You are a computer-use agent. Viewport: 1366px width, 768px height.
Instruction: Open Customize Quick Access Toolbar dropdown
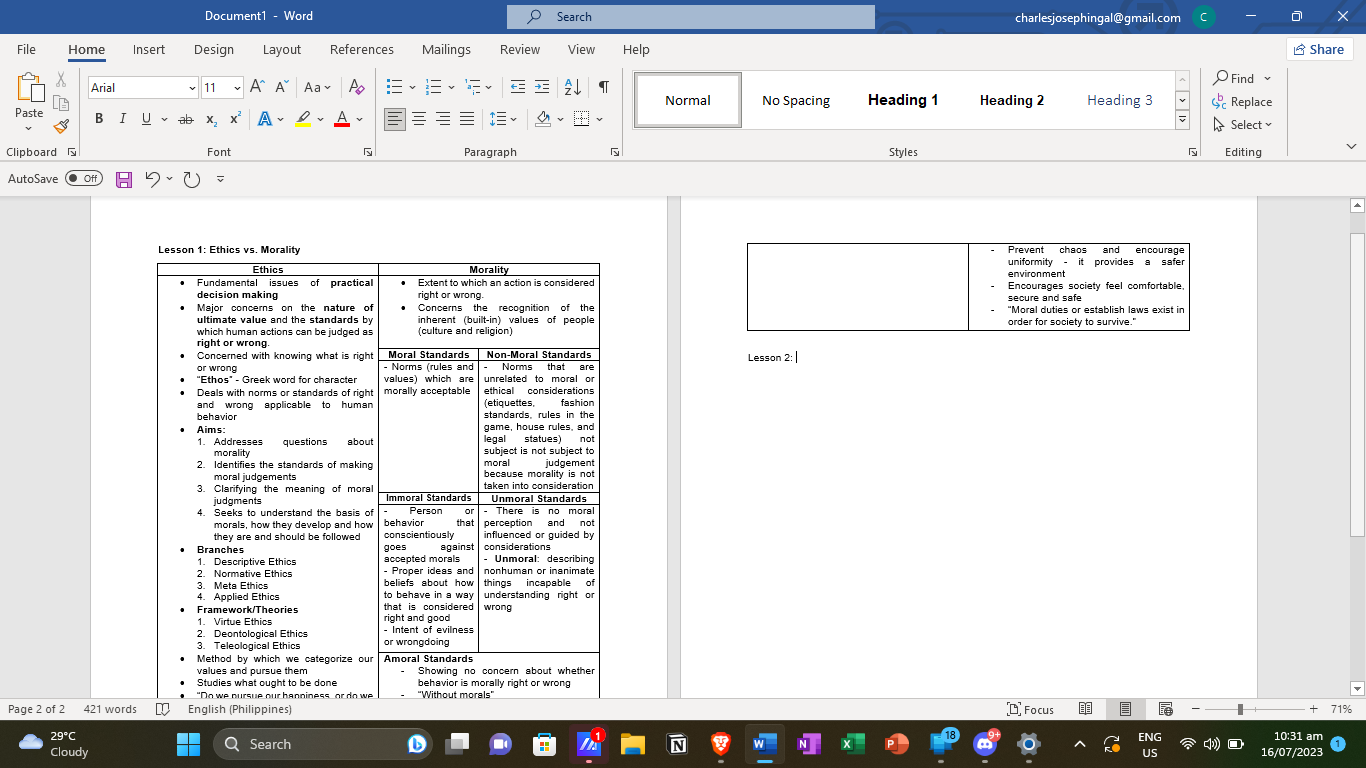[220, 179]
